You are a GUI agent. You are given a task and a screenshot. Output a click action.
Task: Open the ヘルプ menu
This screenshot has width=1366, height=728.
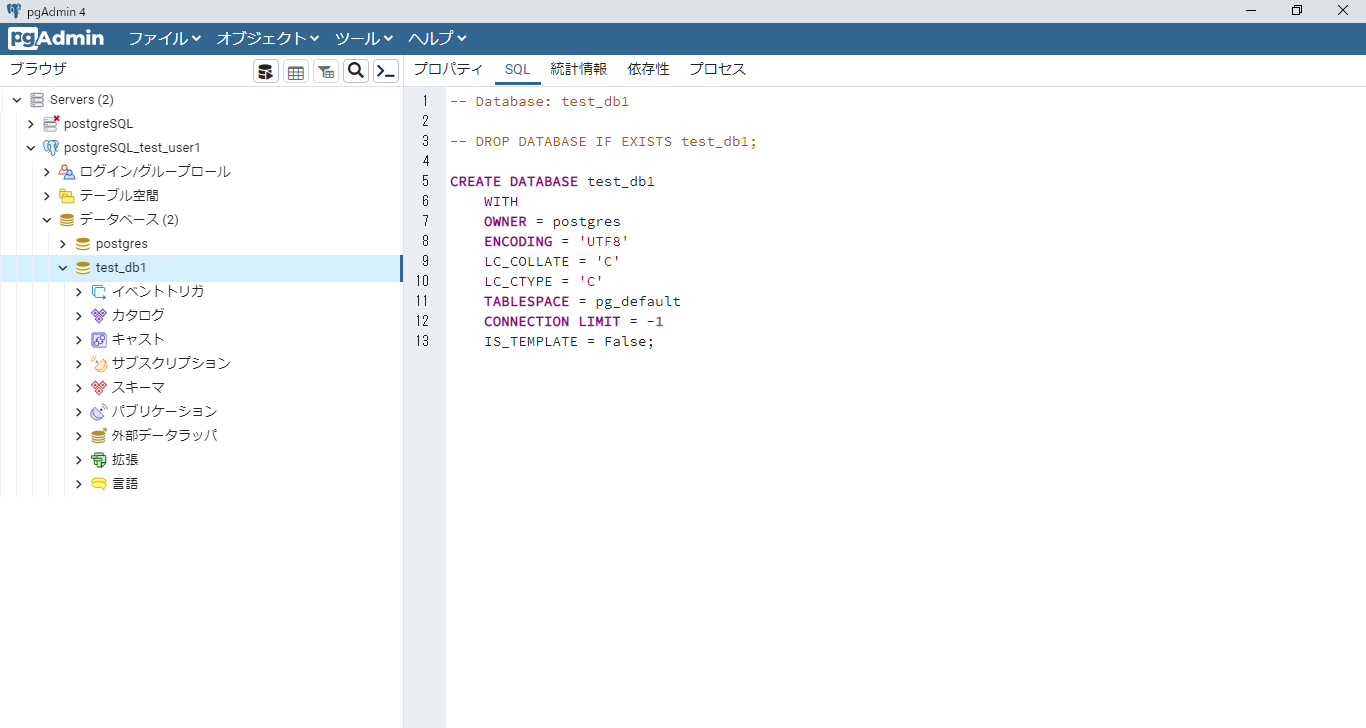[437, 39]
